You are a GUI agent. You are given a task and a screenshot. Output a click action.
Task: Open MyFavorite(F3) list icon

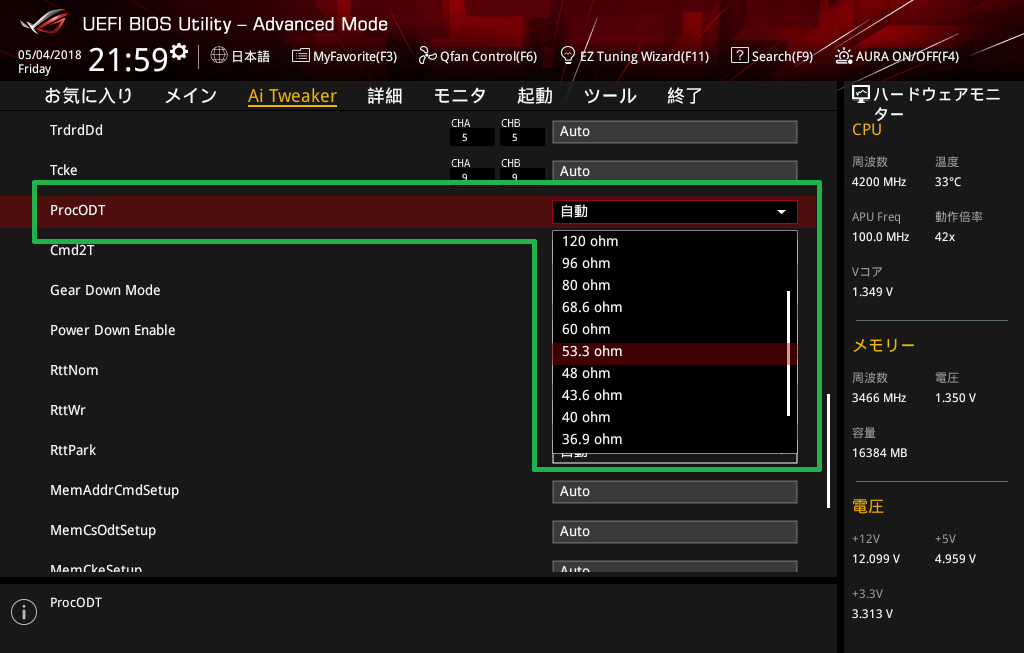300,56
